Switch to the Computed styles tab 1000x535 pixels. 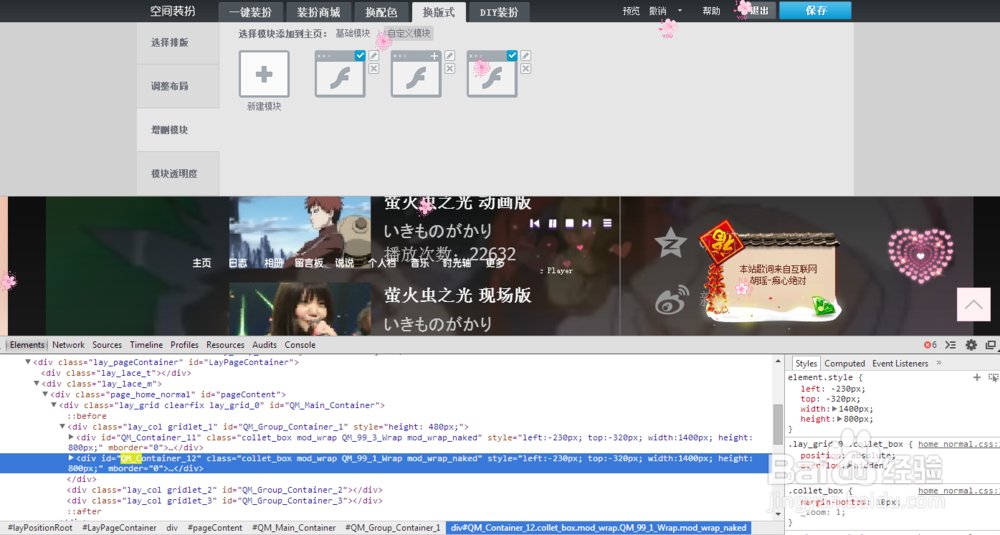(x=844, y=363)
